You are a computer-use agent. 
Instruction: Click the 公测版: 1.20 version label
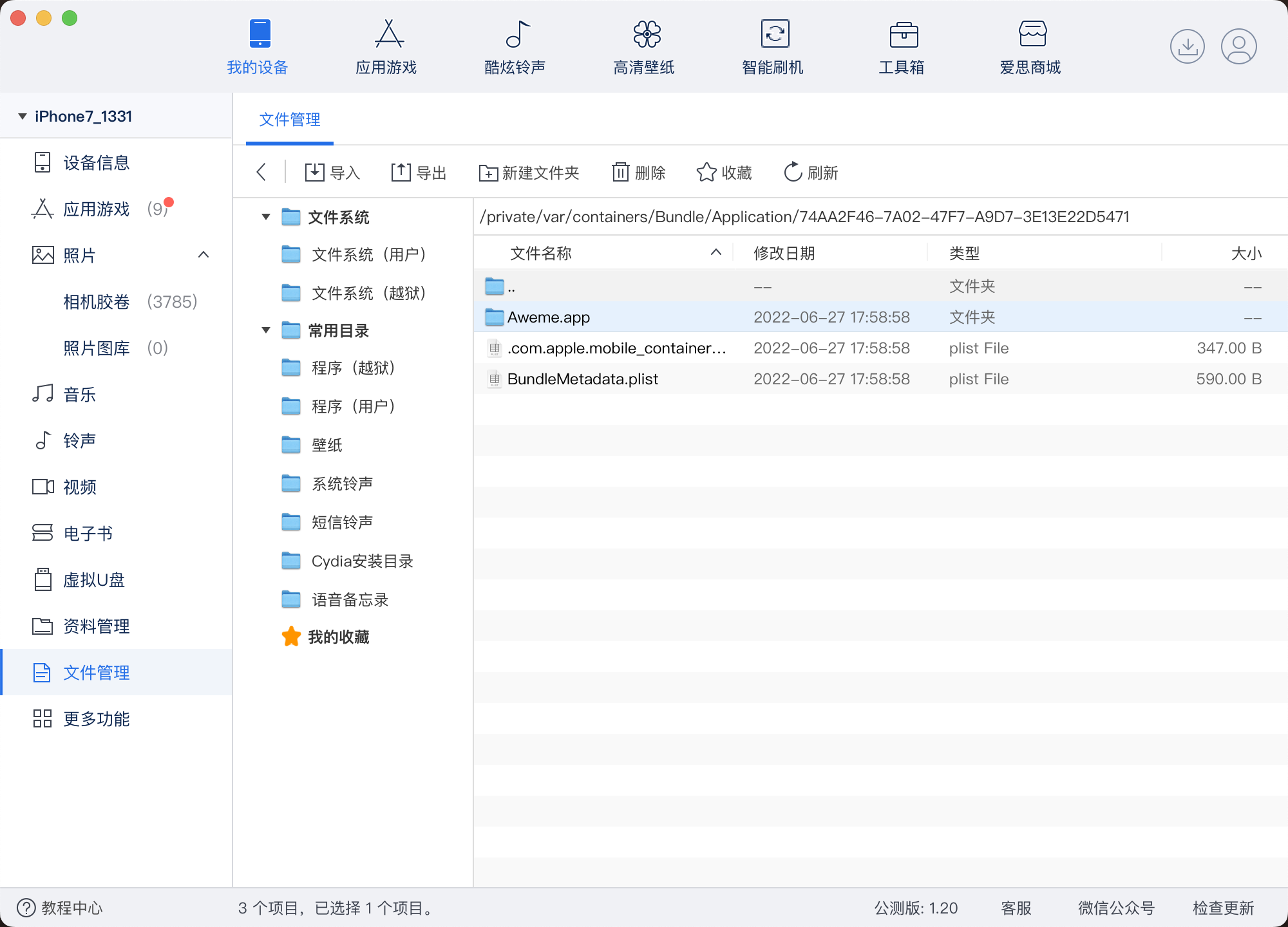[x=916, y=908]
